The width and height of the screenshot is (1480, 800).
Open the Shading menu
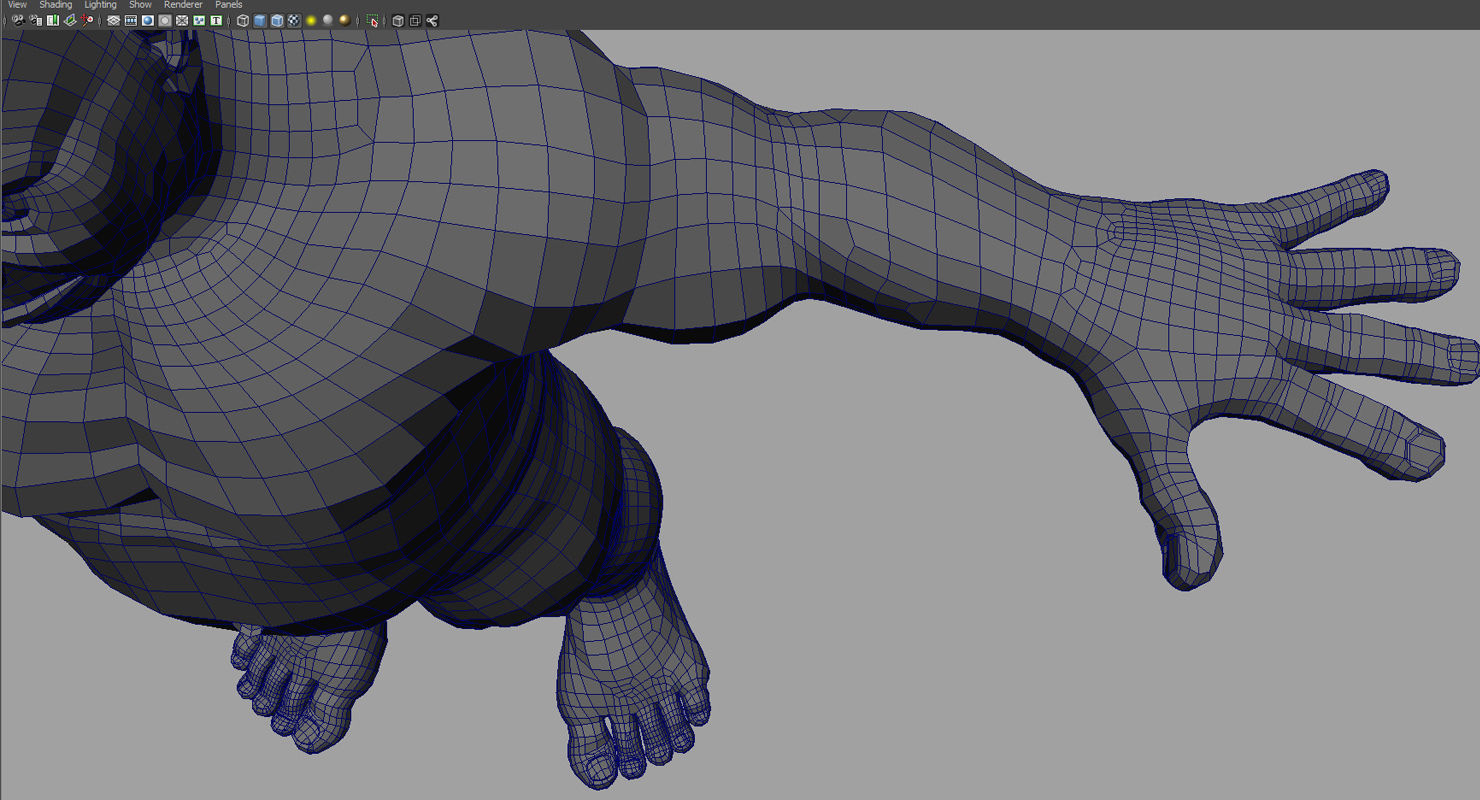pyautogui.click(x=56, y=5)
